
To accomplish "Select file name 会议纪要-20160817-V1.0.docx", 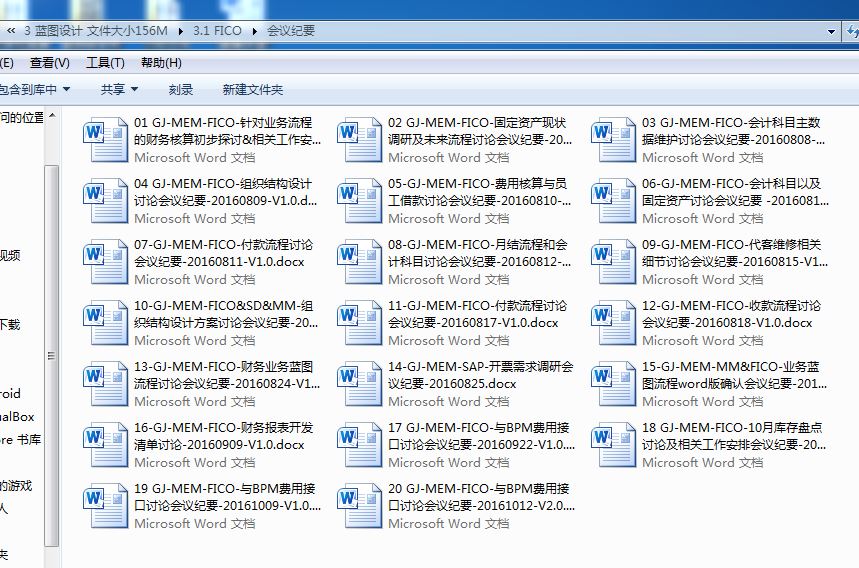I will 473,323.
